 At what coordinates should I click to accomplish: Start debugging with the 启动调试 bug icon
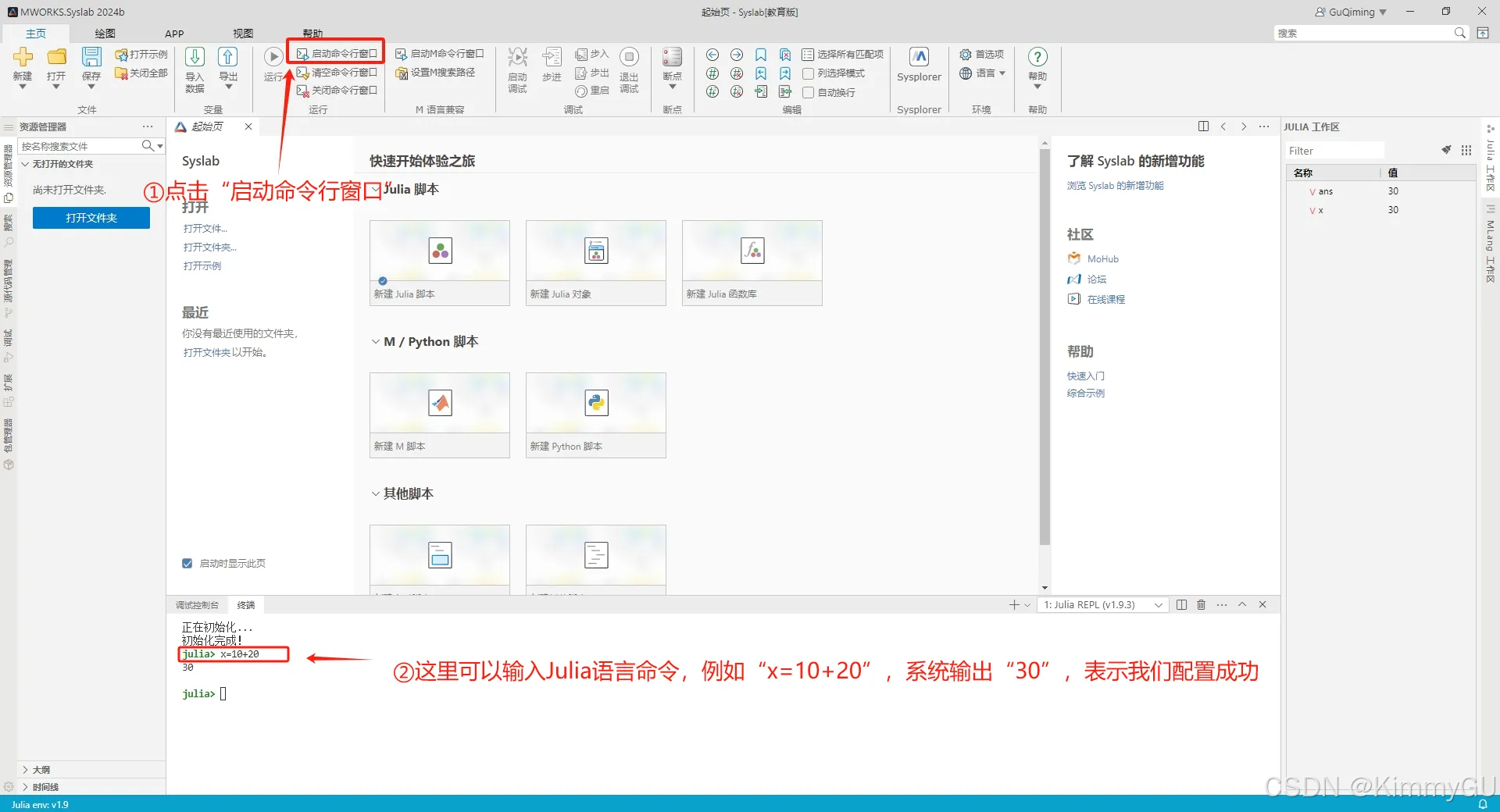tap(517, 57)
